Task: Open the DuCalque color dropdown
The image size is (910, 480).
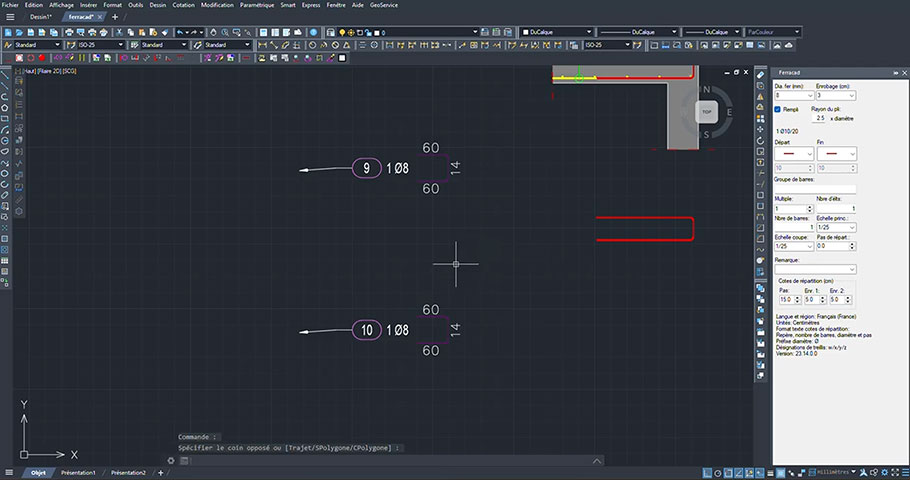Action: [x=556, y=33]
